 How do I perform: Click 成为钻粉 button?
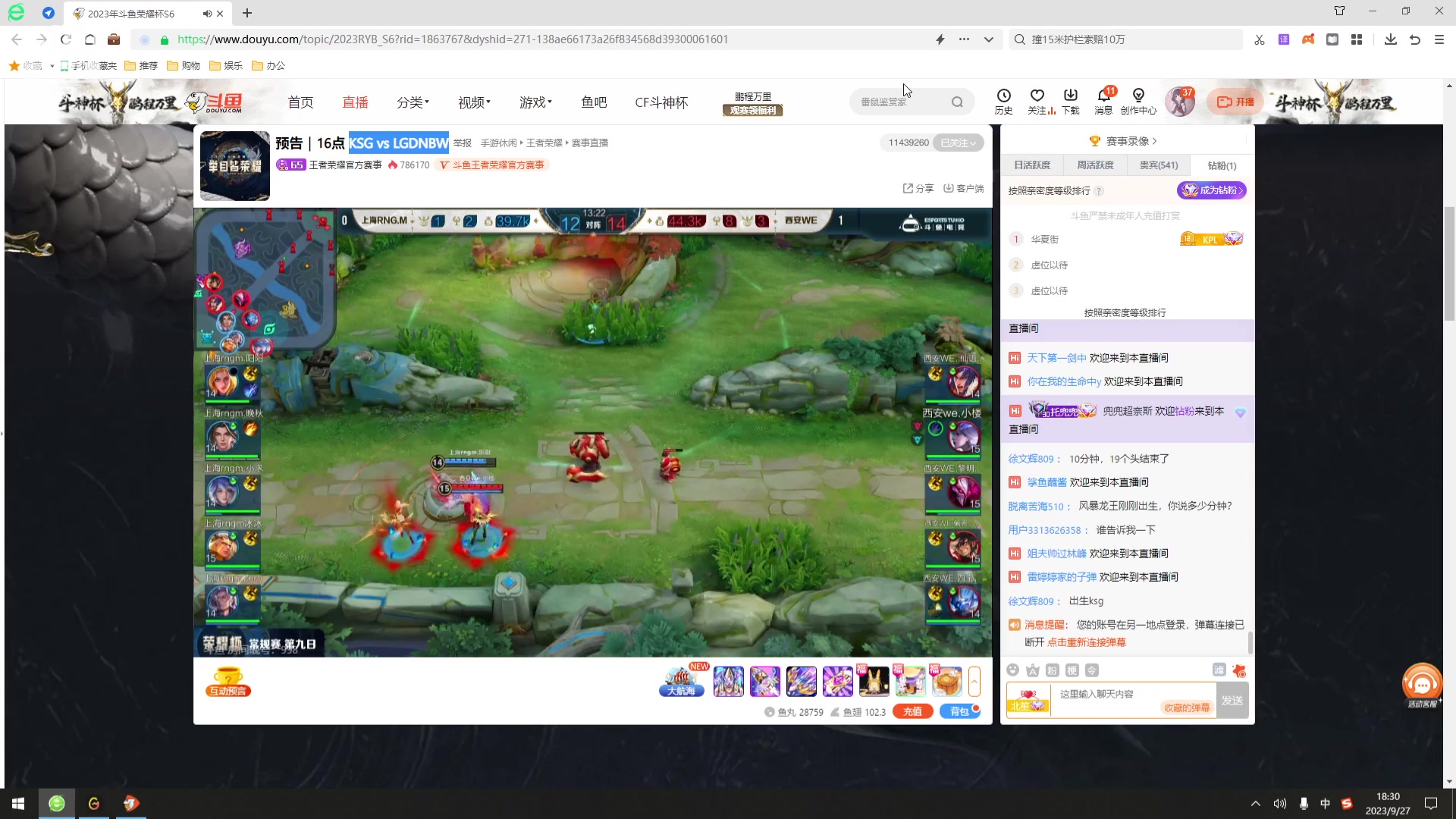pyautogui.click(x=1212, y=190)
